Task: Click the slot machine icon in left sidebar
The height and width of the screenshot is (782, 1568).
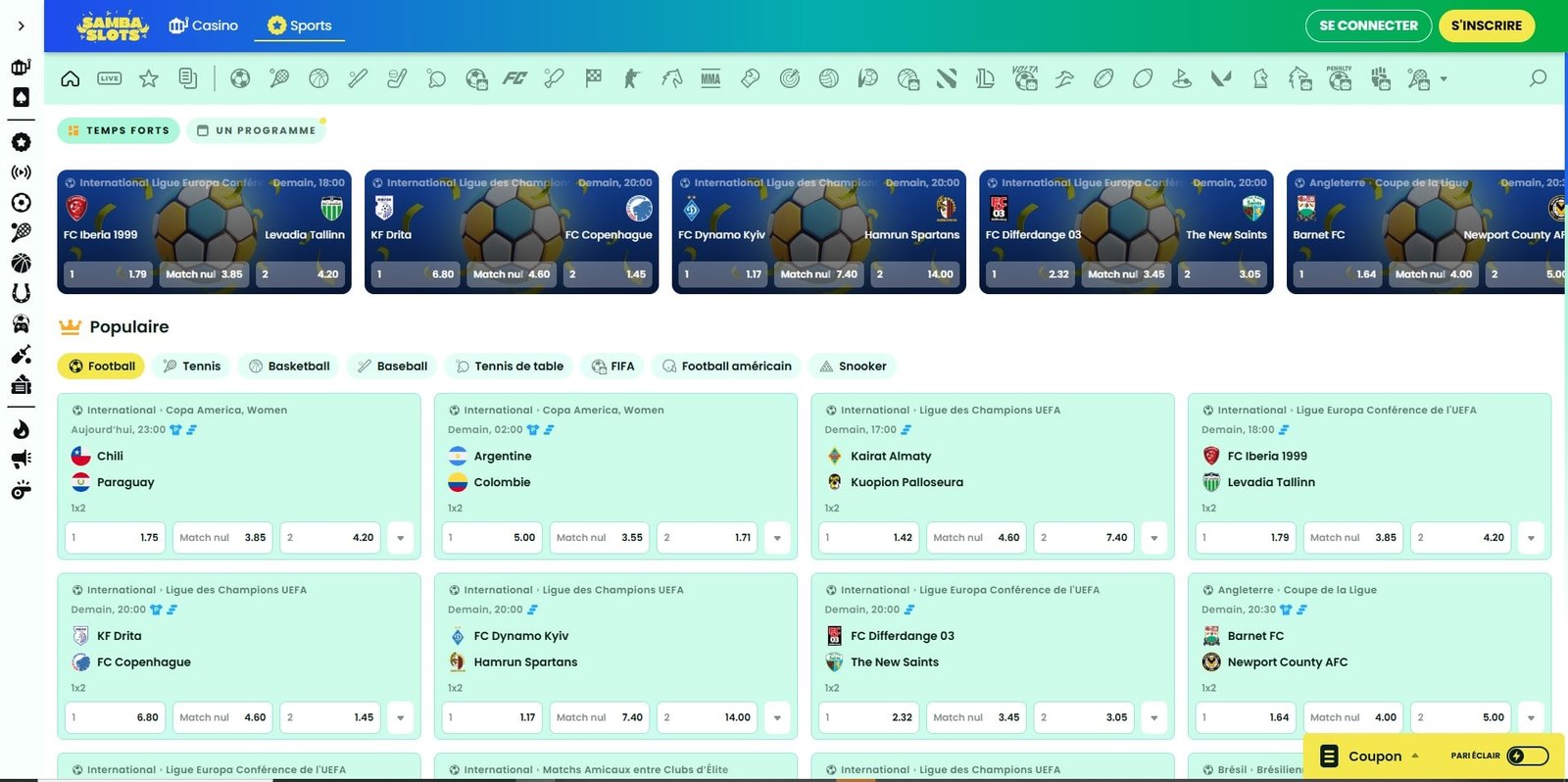Action: point(21,67)
